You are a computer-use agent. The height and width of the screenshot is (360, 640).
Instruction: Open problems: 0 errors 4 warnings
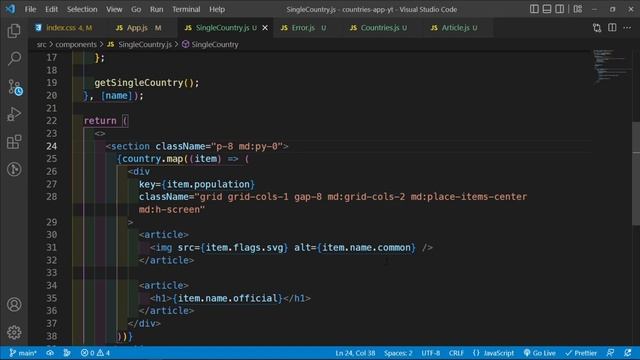click(x=95, y=353)
